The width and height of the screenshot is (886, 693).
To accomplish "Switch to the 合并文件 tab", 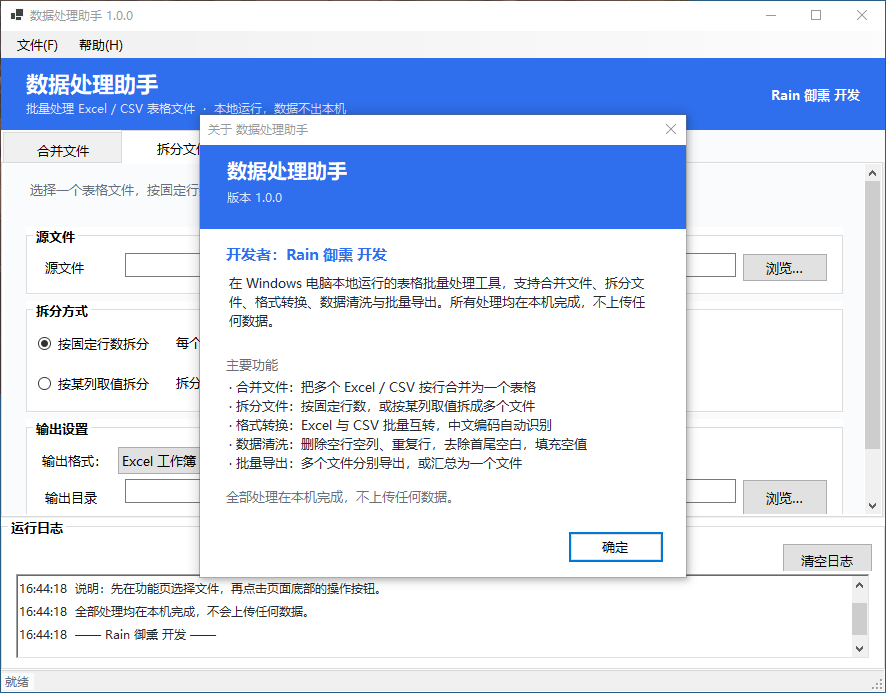I will click(63, 150).
